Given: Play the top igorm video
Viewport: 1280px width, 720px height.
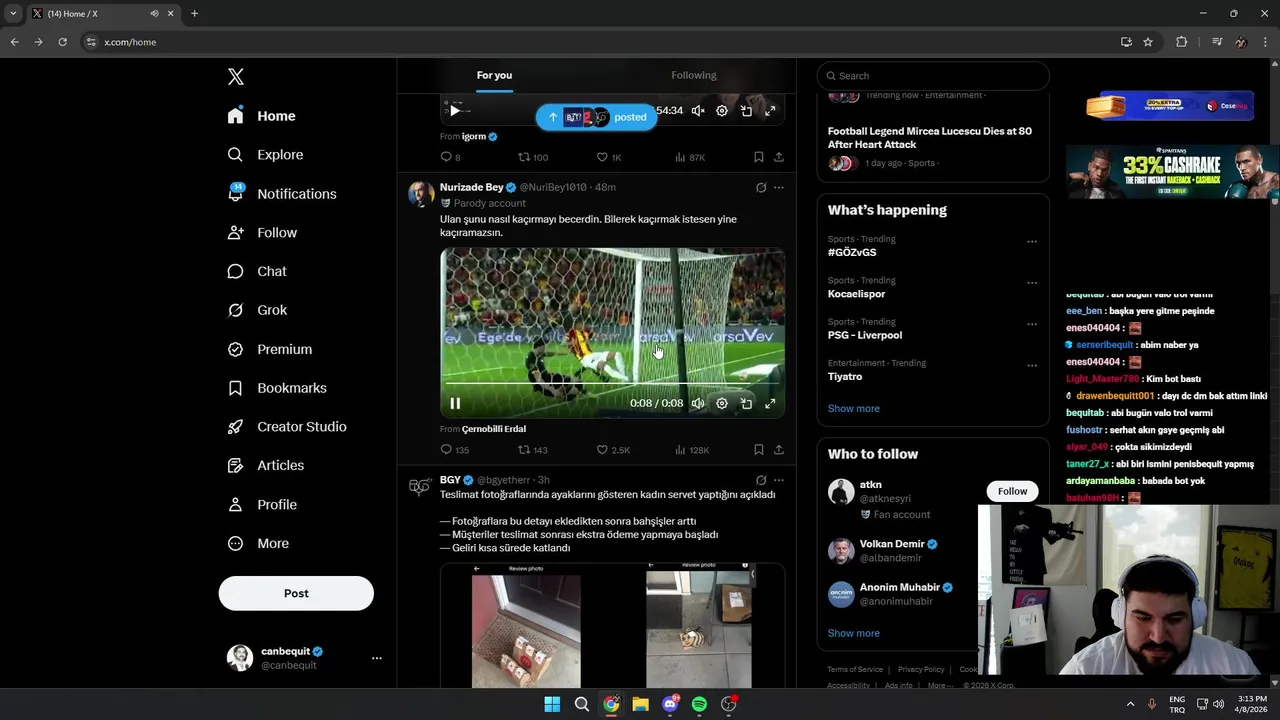Looking at the screenshot, I should [x=455, y=111].
